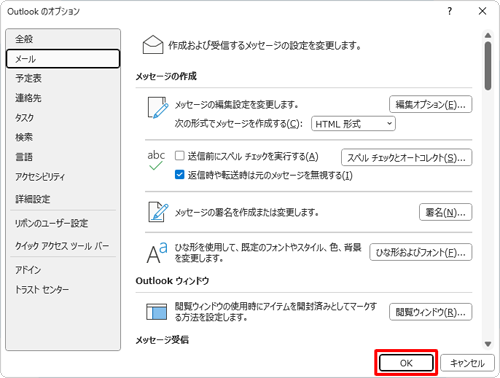This screenshot has width=500, height=378.
Task: Confirm with the OK button
Action: point(406,363)
